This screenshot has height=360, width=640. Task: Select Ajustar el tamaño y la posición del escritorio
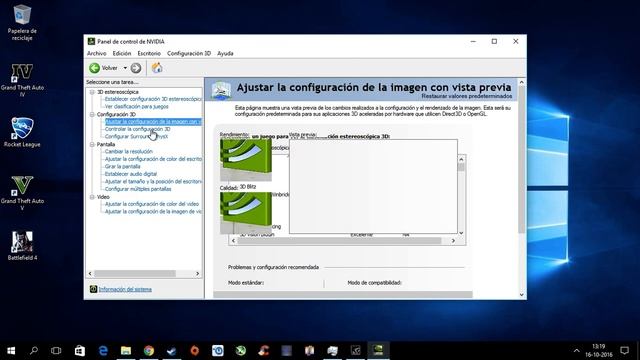(153, 182)
